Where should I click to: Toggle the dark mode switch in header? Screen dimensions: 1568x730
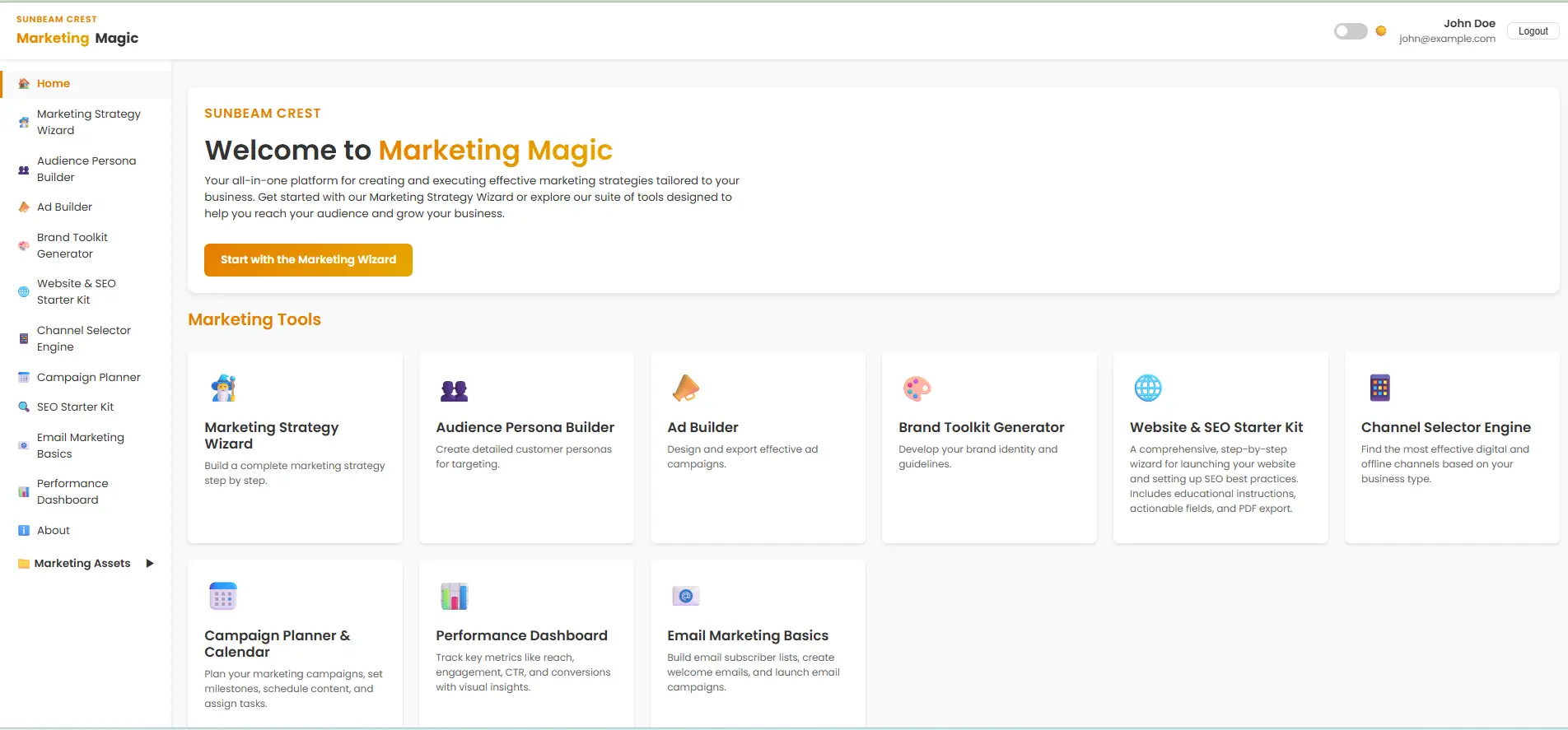coord(1350,31)
